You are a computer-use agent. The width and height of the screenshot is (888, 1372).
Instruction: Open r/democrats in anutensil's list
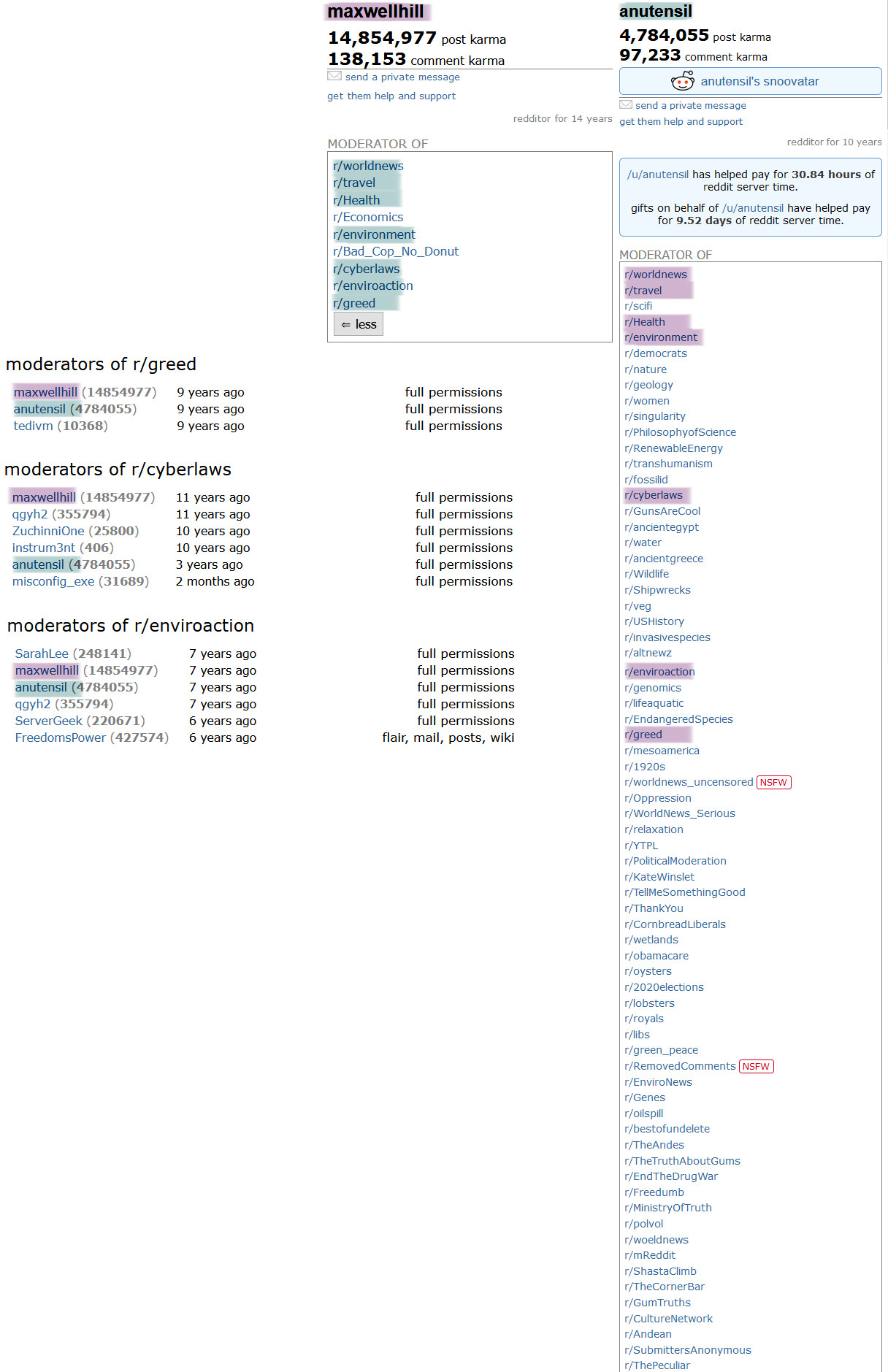(656, 353)
